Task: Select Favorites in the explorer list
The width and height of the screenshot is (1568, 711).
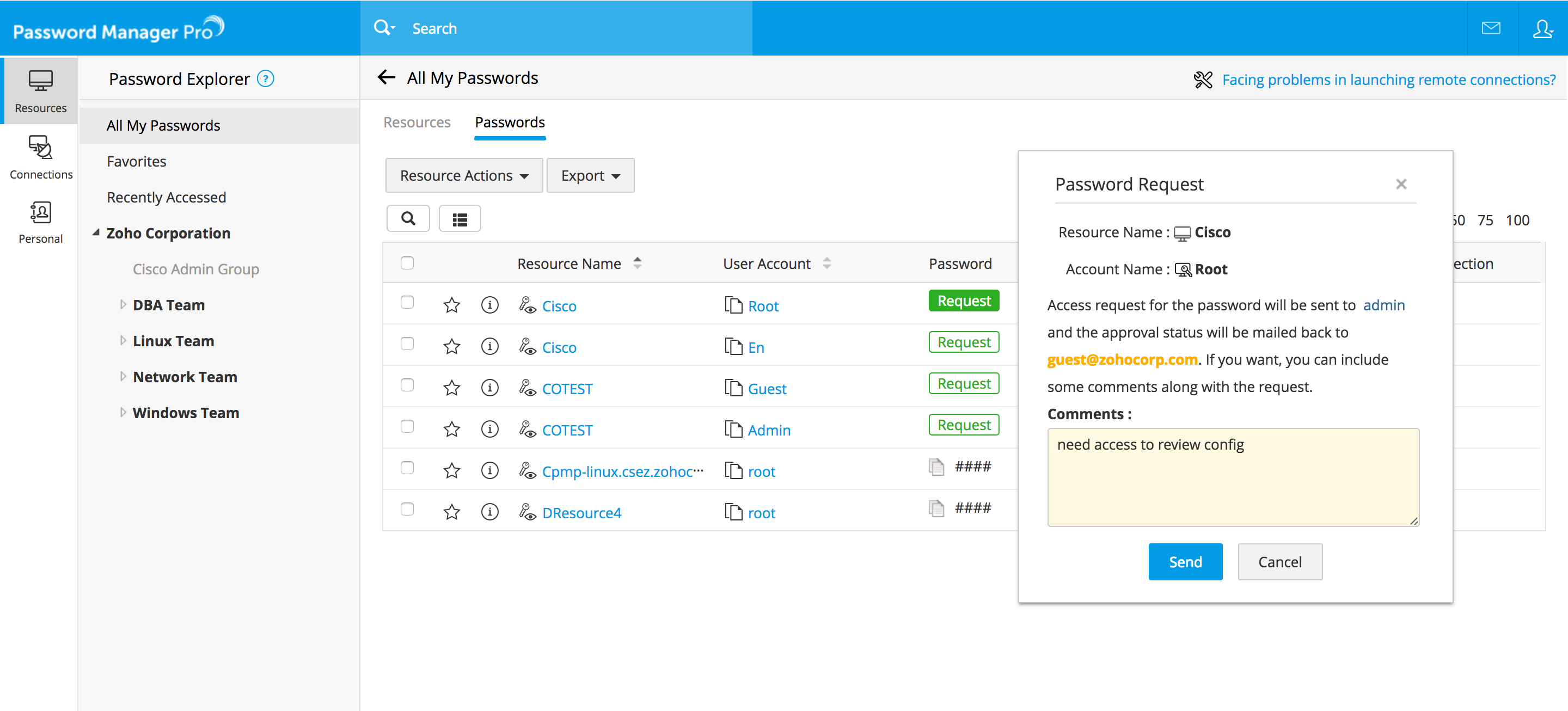Action: pos(136,161)
